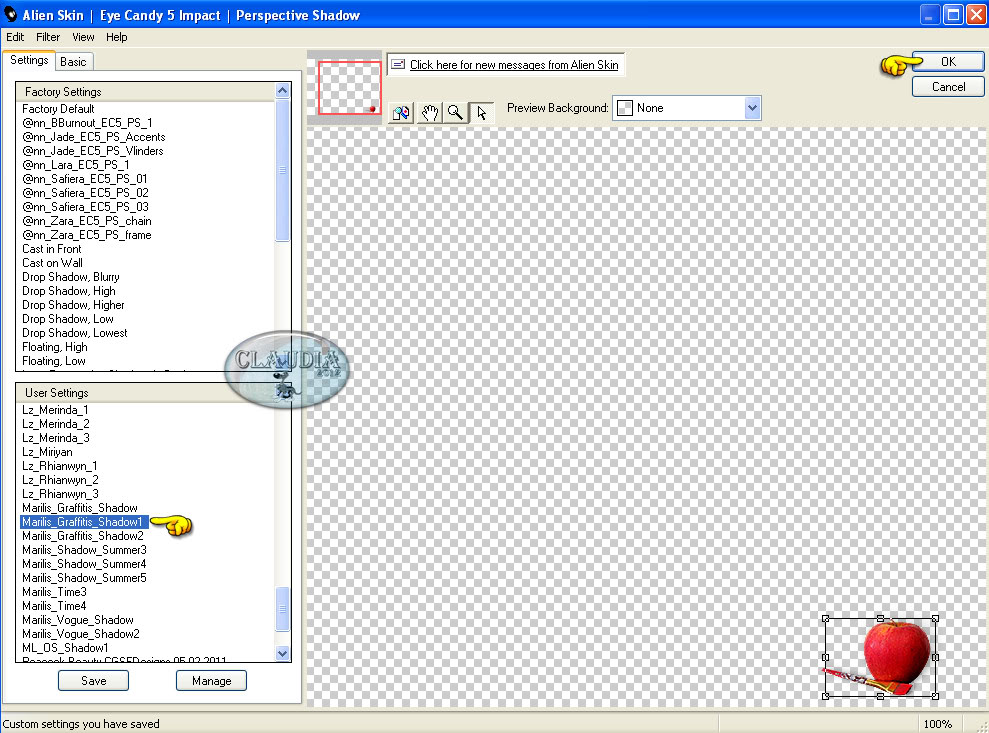This screenshot has width=989, height=733.
Task: Click the message icon beside Alien Skin link
Action: point(398,64)
